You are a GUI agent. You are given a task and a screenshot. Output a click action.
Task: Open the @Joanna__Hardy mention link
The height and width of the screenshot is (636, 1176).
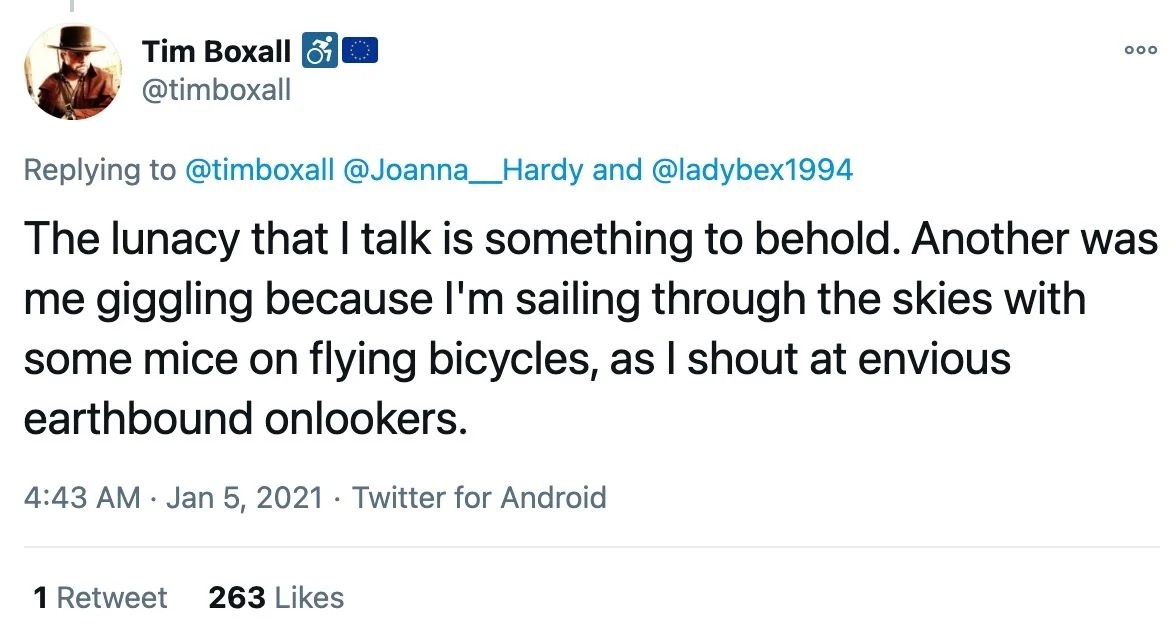(x=463, y=170)
